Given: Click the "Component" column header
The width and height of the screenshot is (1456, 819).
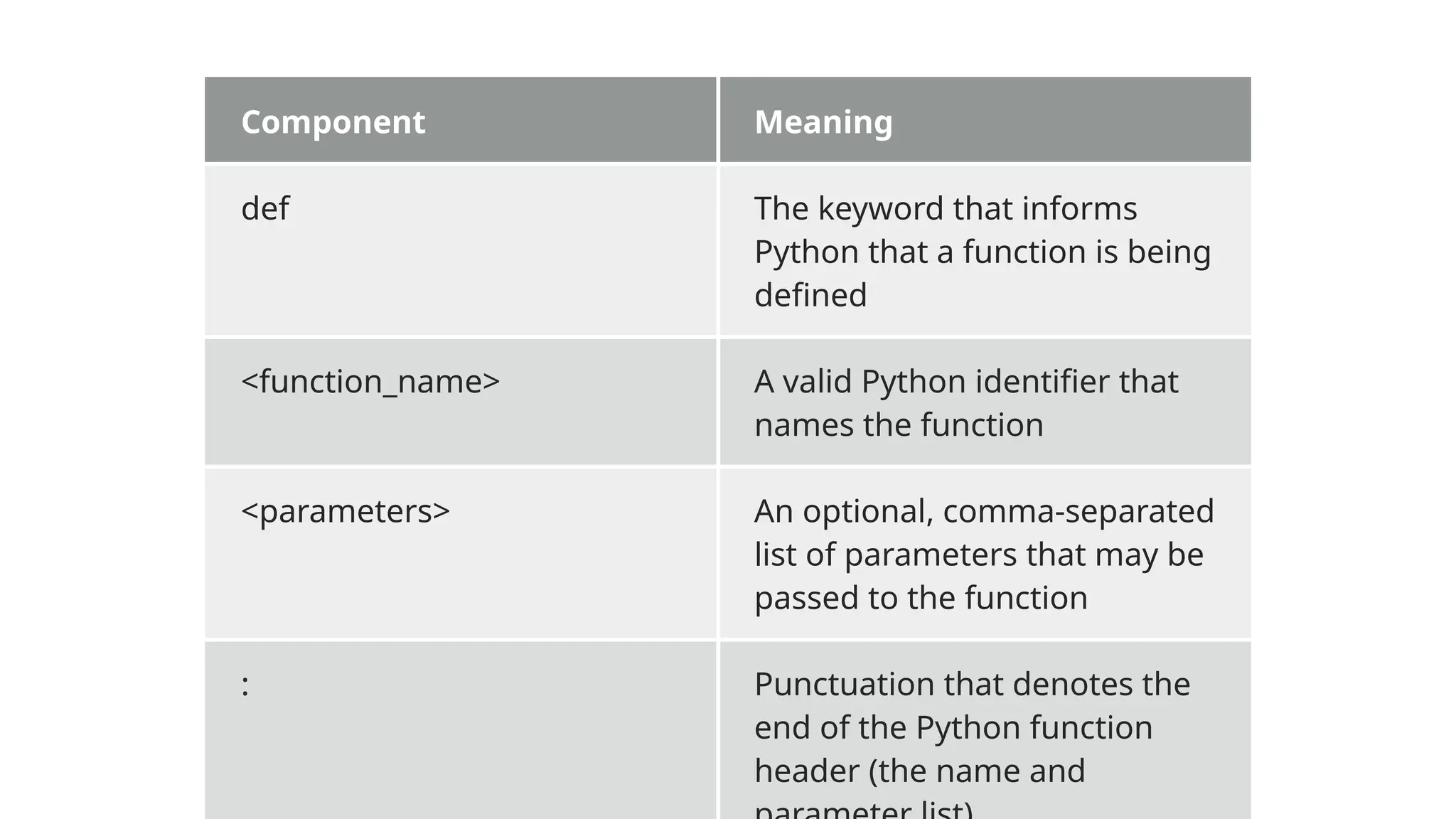Looking at the screenshot, I should [333, 122].
